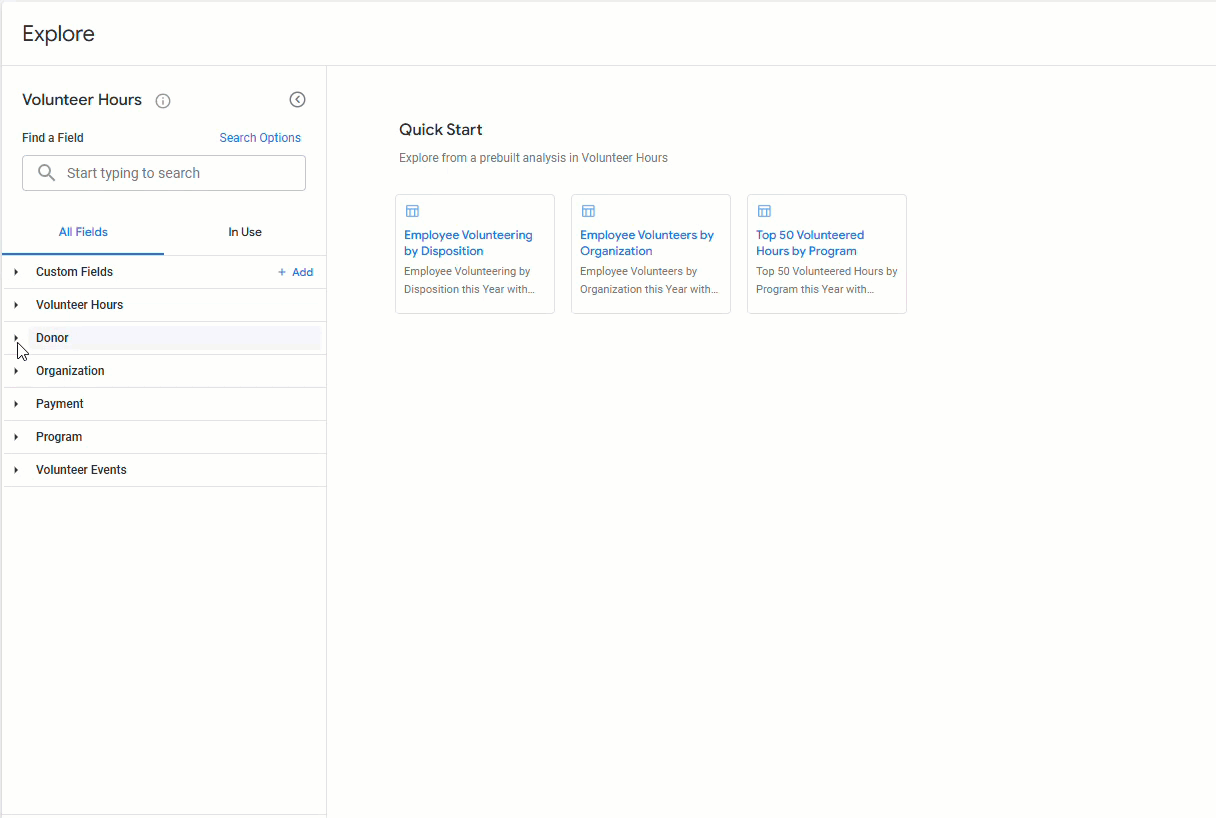The image size is (1216, 818).
Task: Expand the Donor group arrow
Action: click(x=16, y=338)
